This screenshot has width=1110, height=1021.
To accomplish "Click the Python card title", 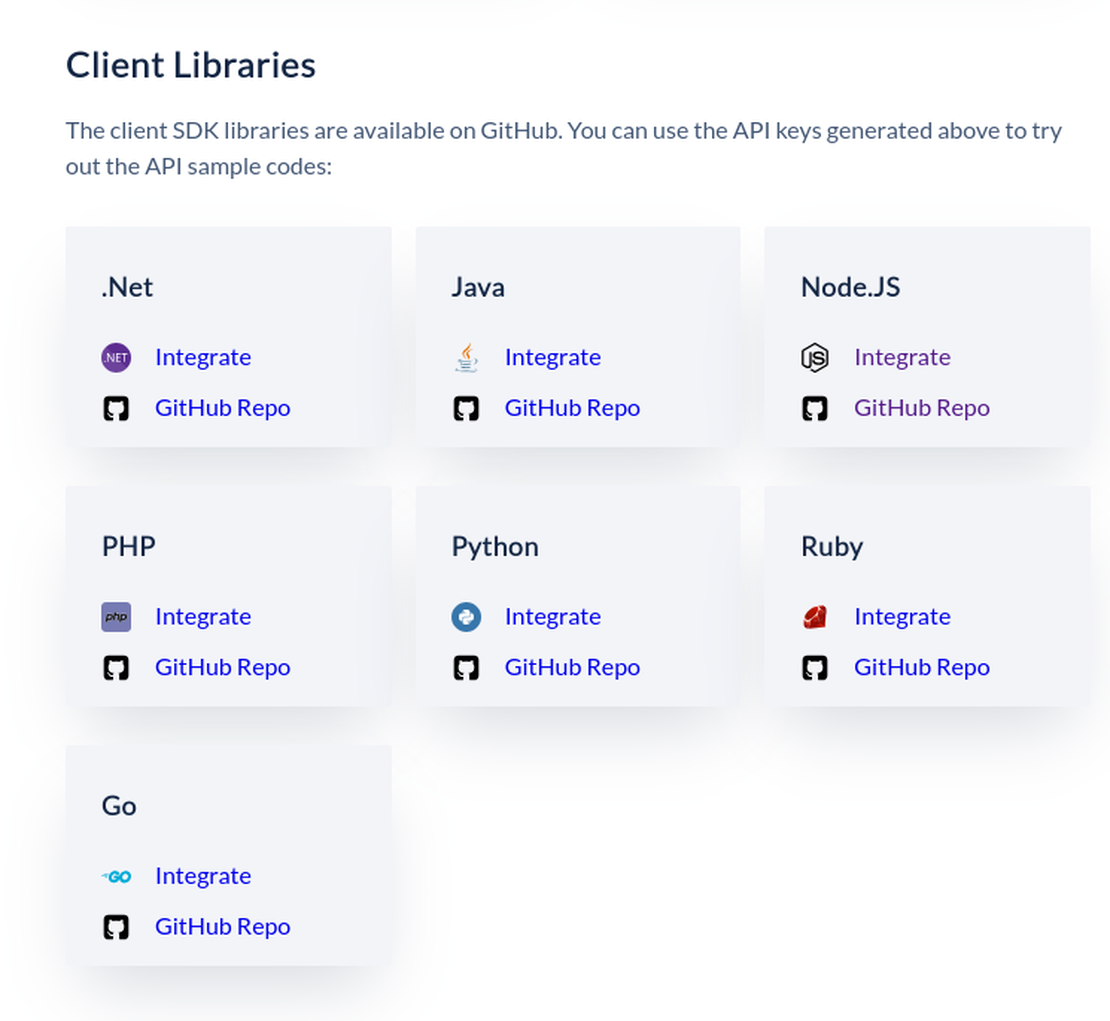I will 496,547.
